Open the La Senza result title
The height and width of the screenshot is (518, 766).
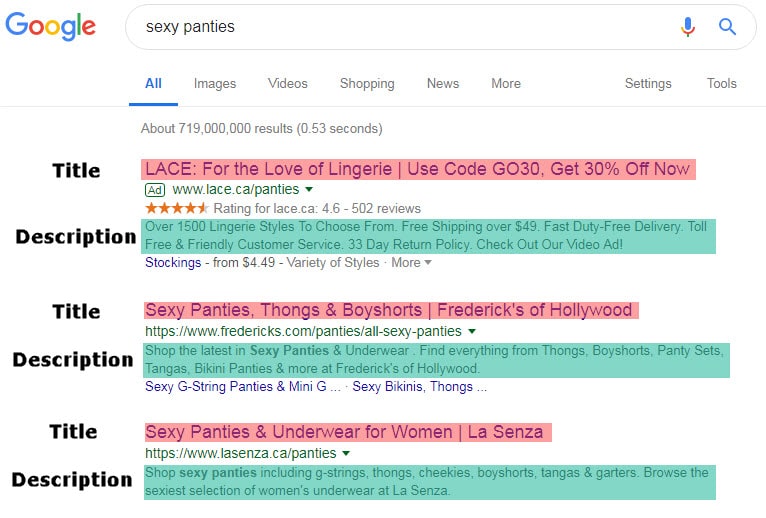click(344, 432)
